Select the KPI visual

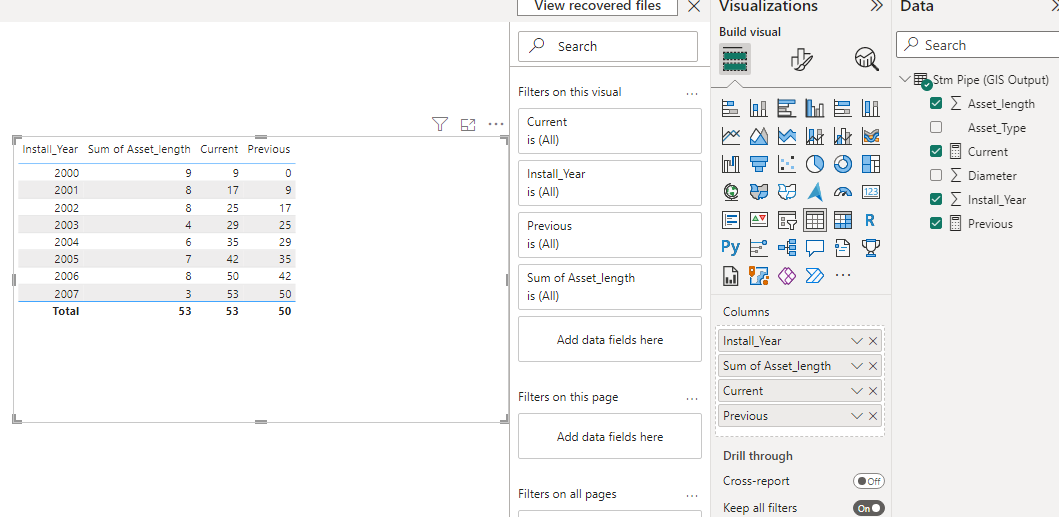click(759, 220)
